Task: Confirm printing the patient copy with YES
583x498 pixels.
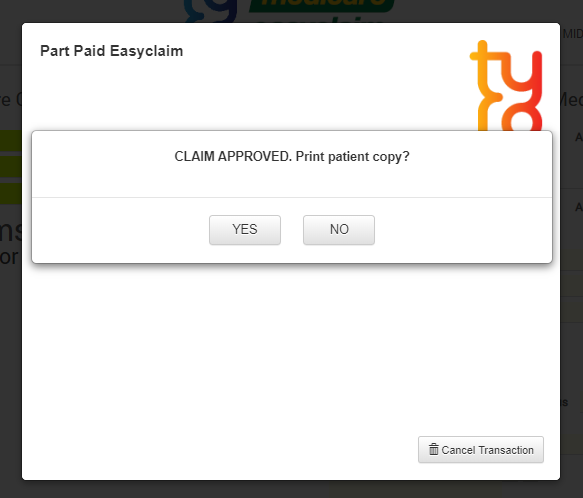Action: (245, 230)
